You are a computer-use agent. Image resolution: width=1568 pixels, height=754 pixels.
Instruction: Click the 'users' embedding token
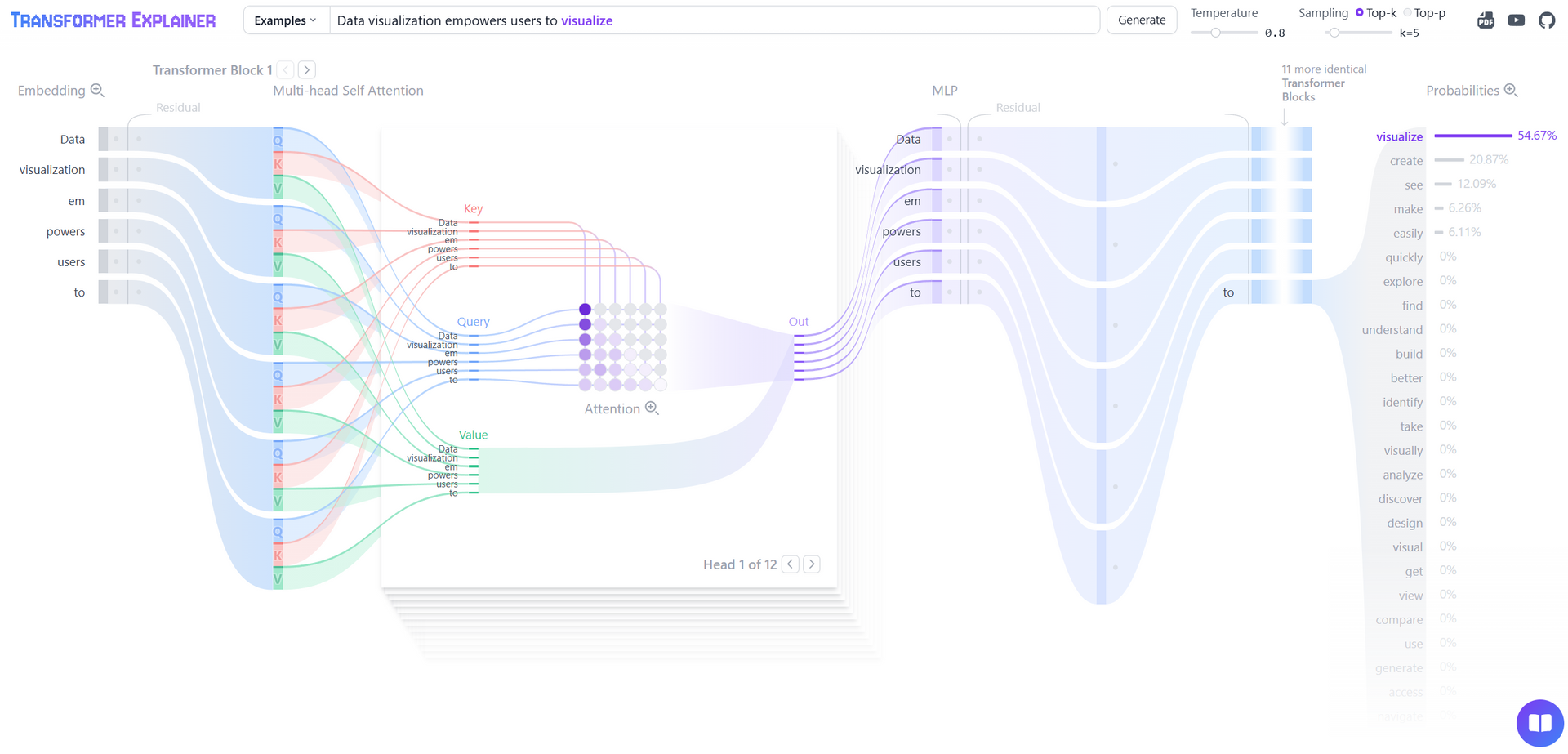pyautogui.click(x=71, y=261)
